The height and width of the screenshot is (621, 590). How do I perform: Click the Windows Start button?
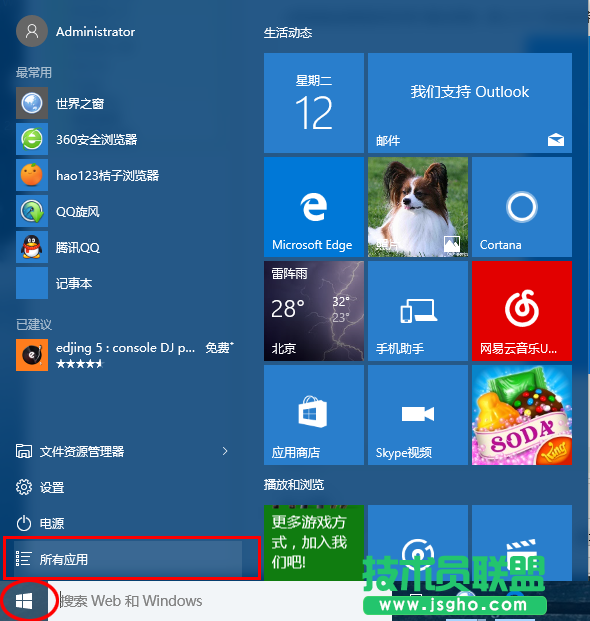24,601
